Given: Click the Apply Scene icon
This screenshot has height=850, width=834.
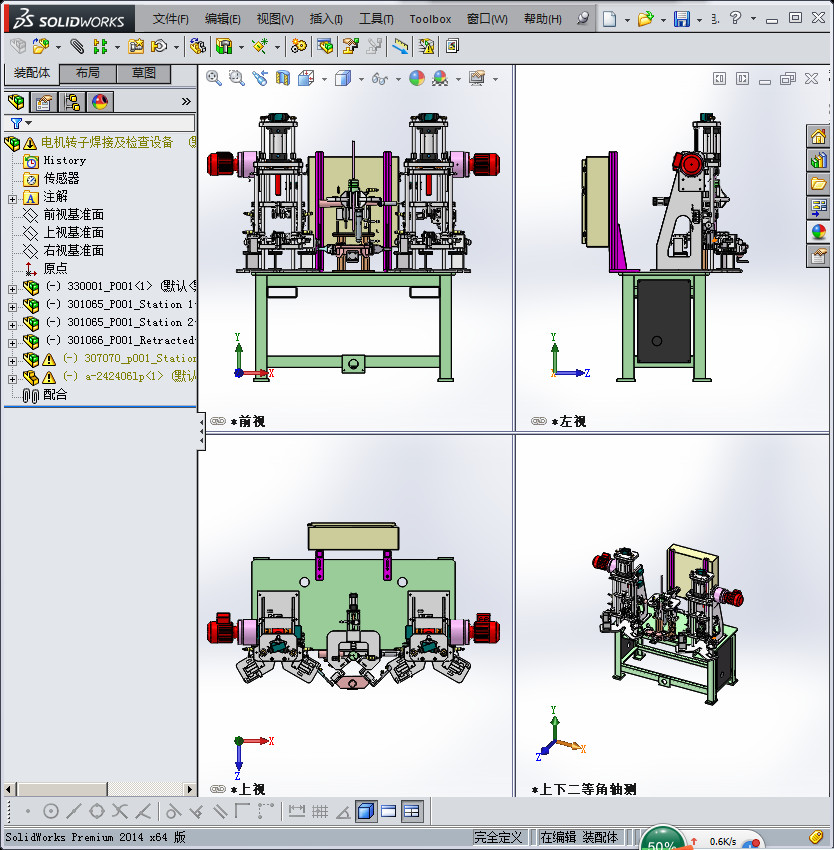Looking at the screenshot, I should coord(440,79).
